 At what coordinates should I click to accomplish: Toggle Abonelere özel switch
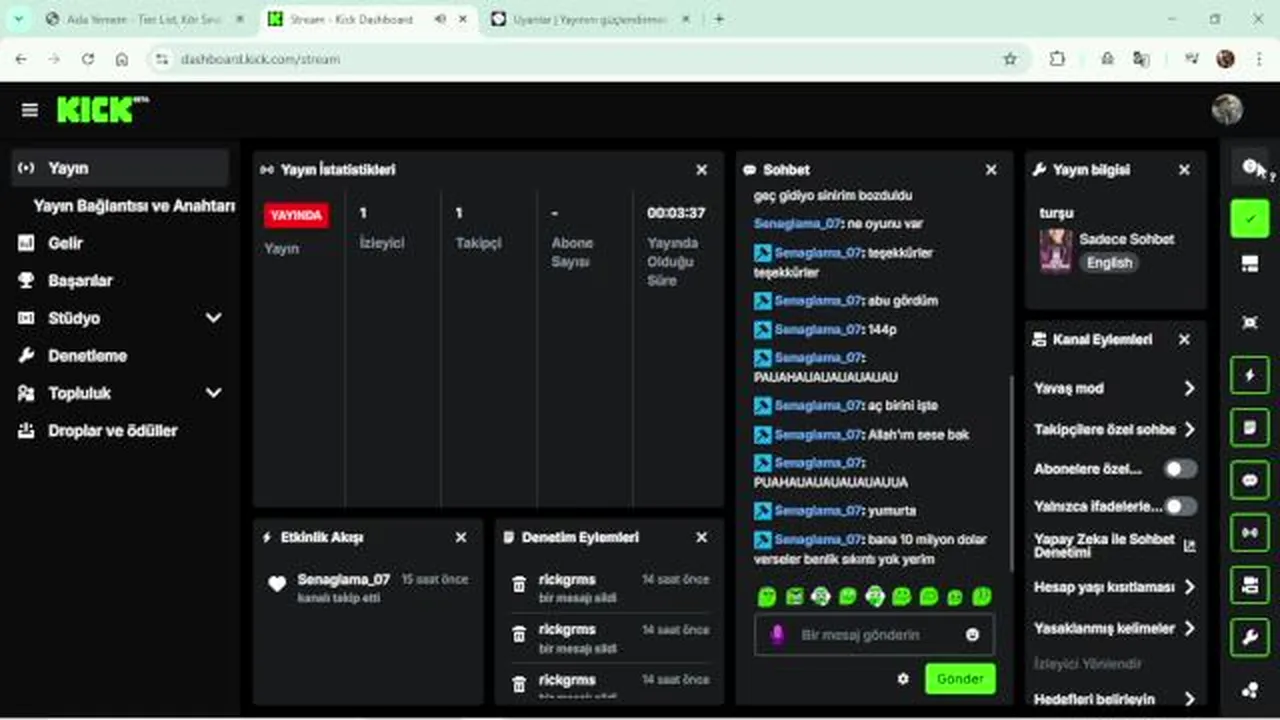coord(1180,469)
